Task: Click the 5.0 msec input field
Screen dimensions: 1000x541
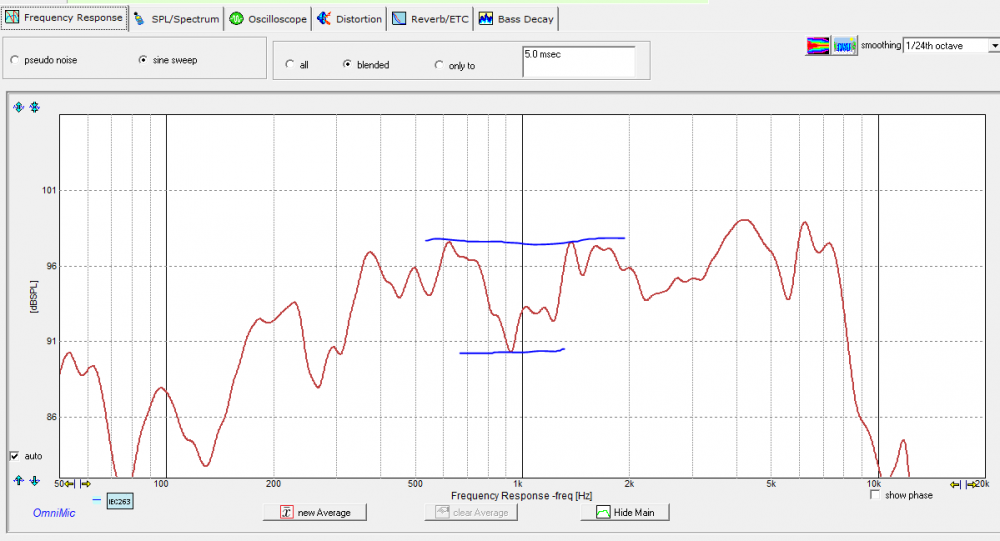Action: click(x=578, y=60)
